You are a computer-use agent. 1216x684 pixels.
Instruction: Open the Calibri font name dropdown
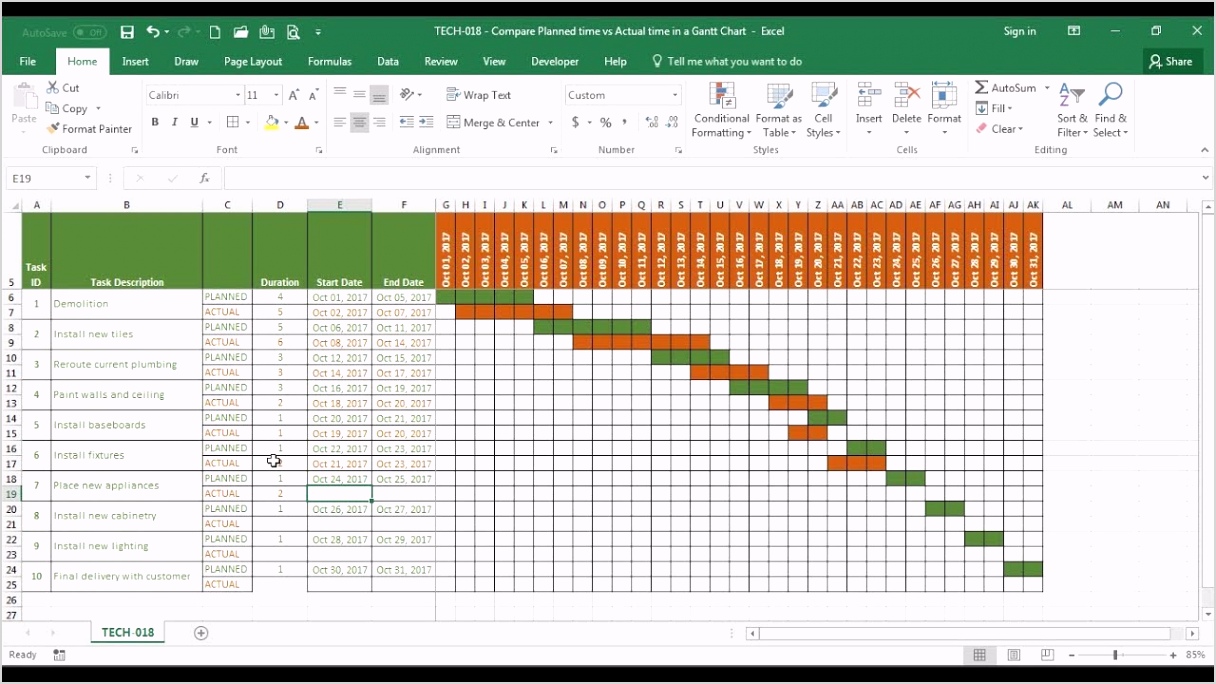tap(238, 95)
